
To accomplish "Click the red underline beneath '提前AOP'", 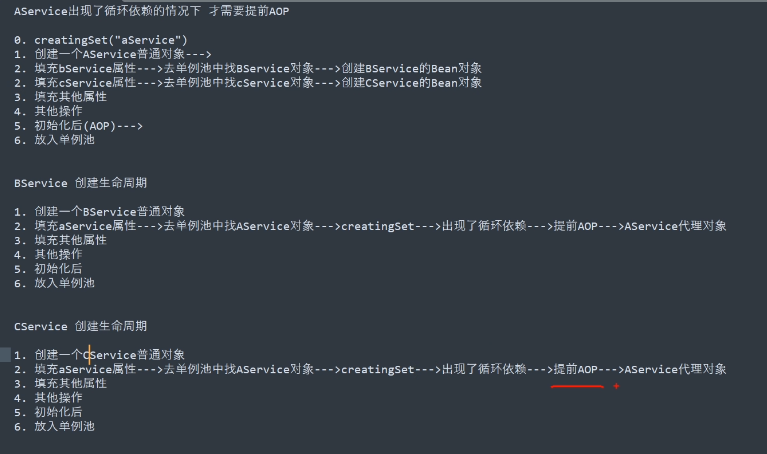I will [577, 386].
